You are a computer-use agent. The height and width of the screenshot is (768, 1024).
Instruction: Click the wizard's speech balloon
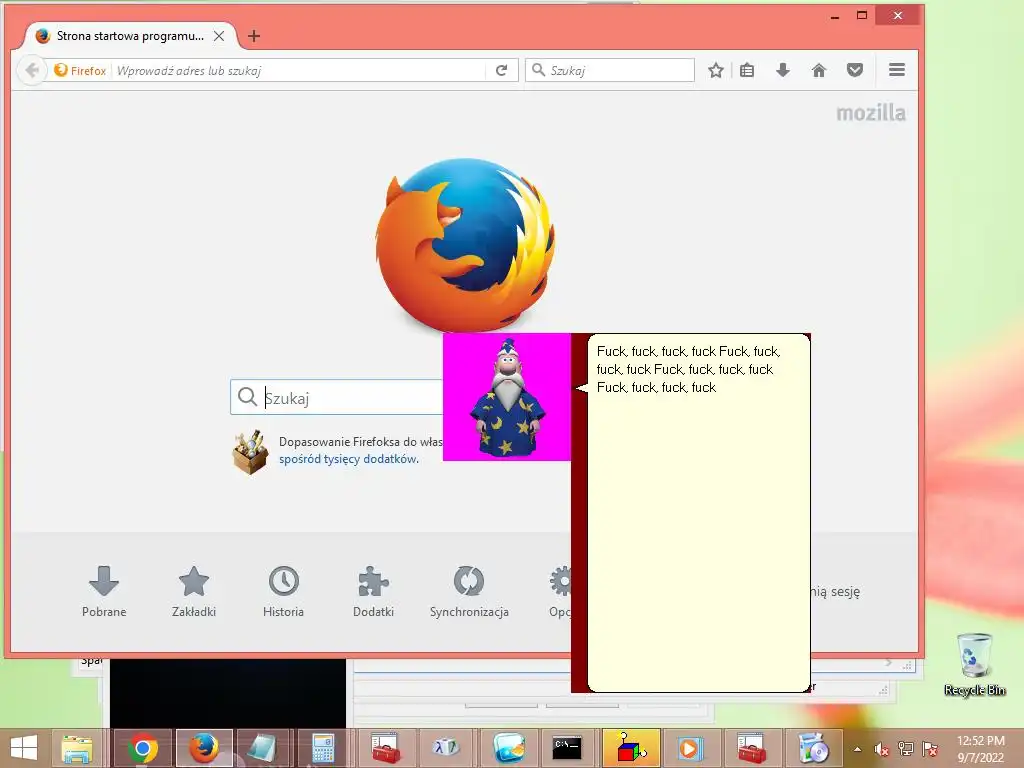pos(699,513)
